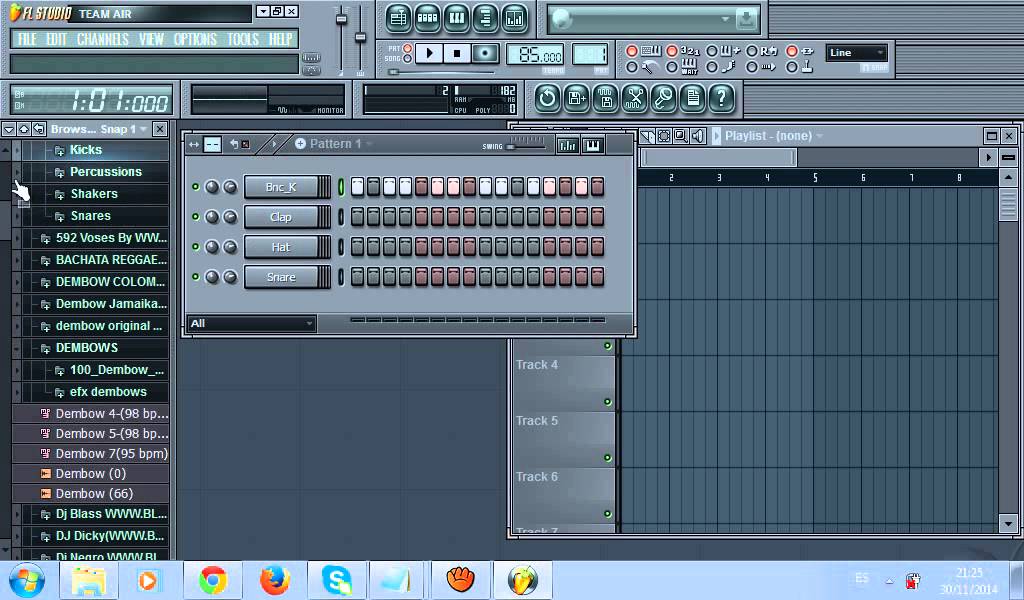Click the browser reread up-arrow icon

pyautogui.click(x=24, y=129)
